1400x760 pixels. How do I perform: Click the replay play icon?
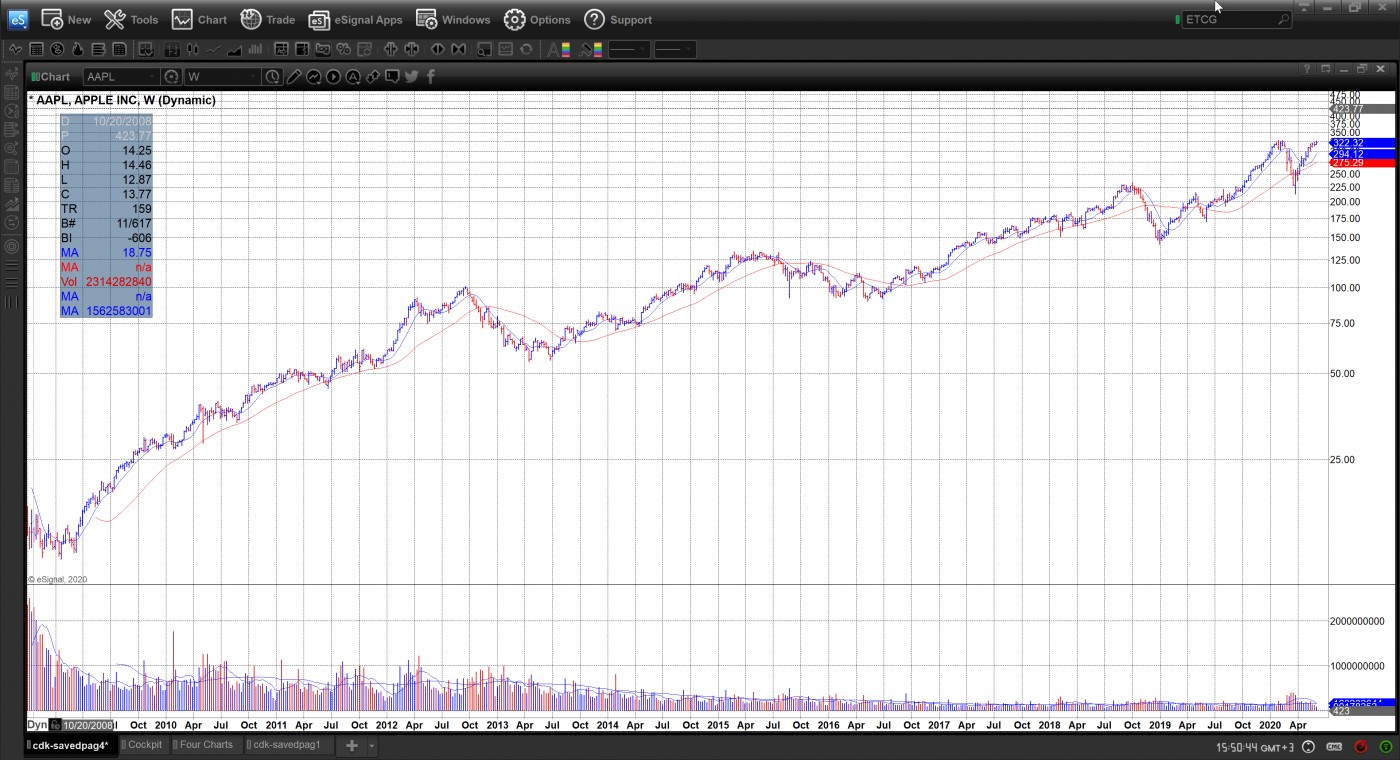click(333, 77)
